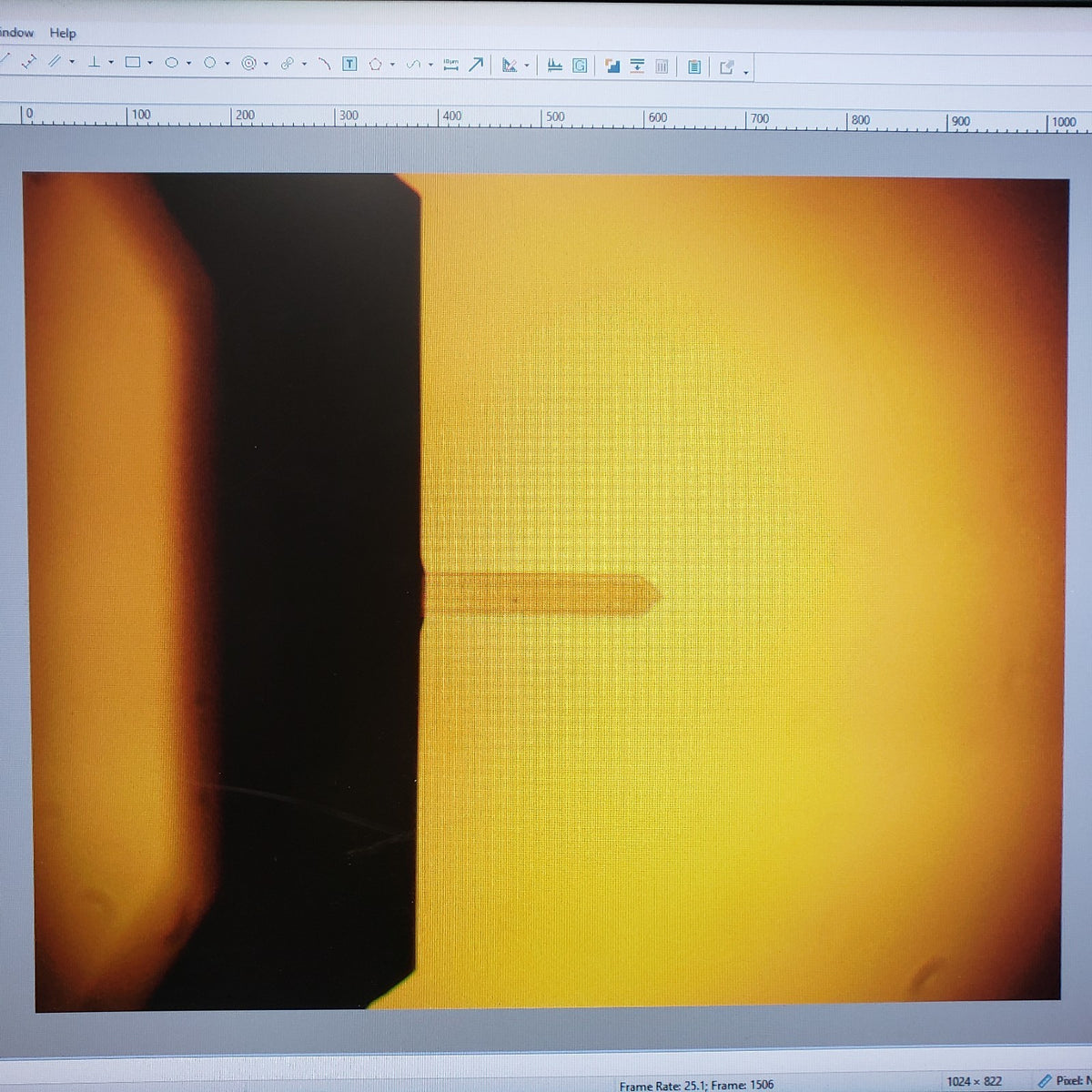Select the rectangle measurement tool

[x=133, y=62]
